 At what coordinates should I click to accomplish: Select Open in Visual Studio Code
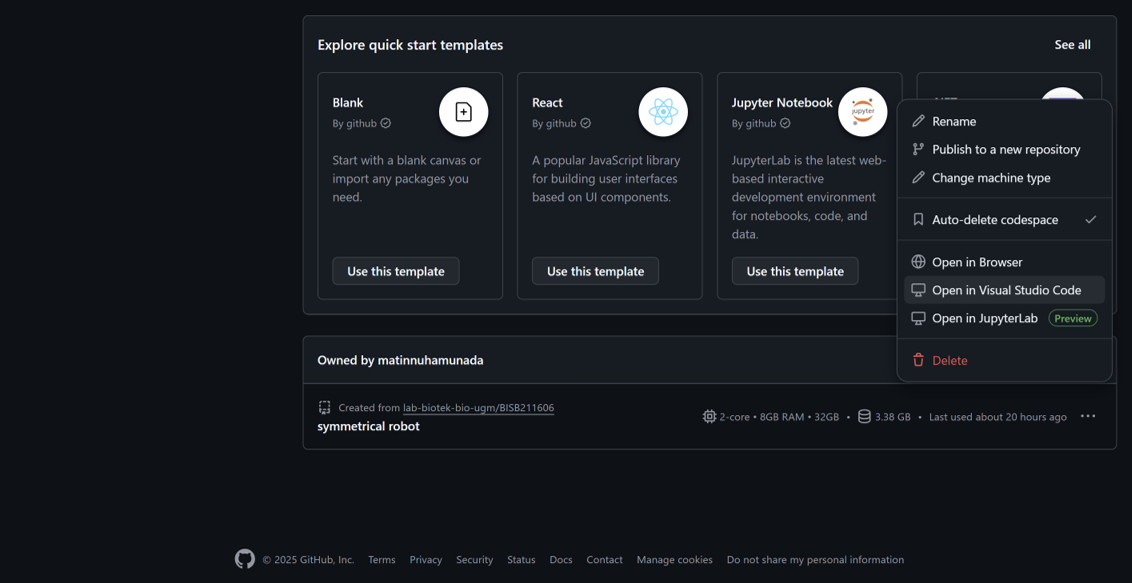[x=1005, y=290]
